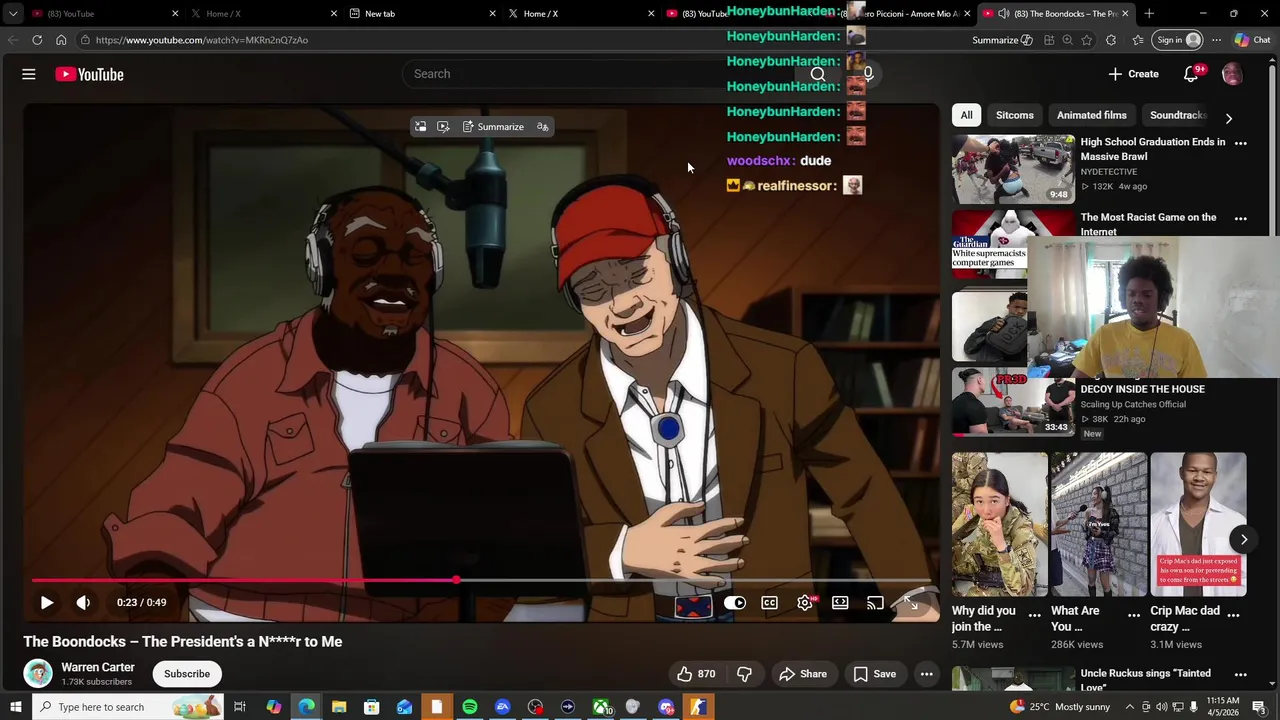Select the All filter chip
Screen dimensions: 1280x720
coord(967,115)
